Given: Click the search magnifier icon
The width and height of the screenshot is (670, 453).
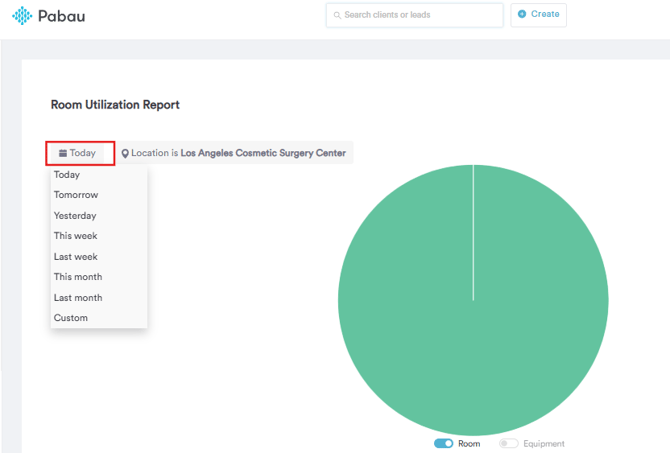Looking at the screenshot, I should pyautogui.click(x=336, y=15).
